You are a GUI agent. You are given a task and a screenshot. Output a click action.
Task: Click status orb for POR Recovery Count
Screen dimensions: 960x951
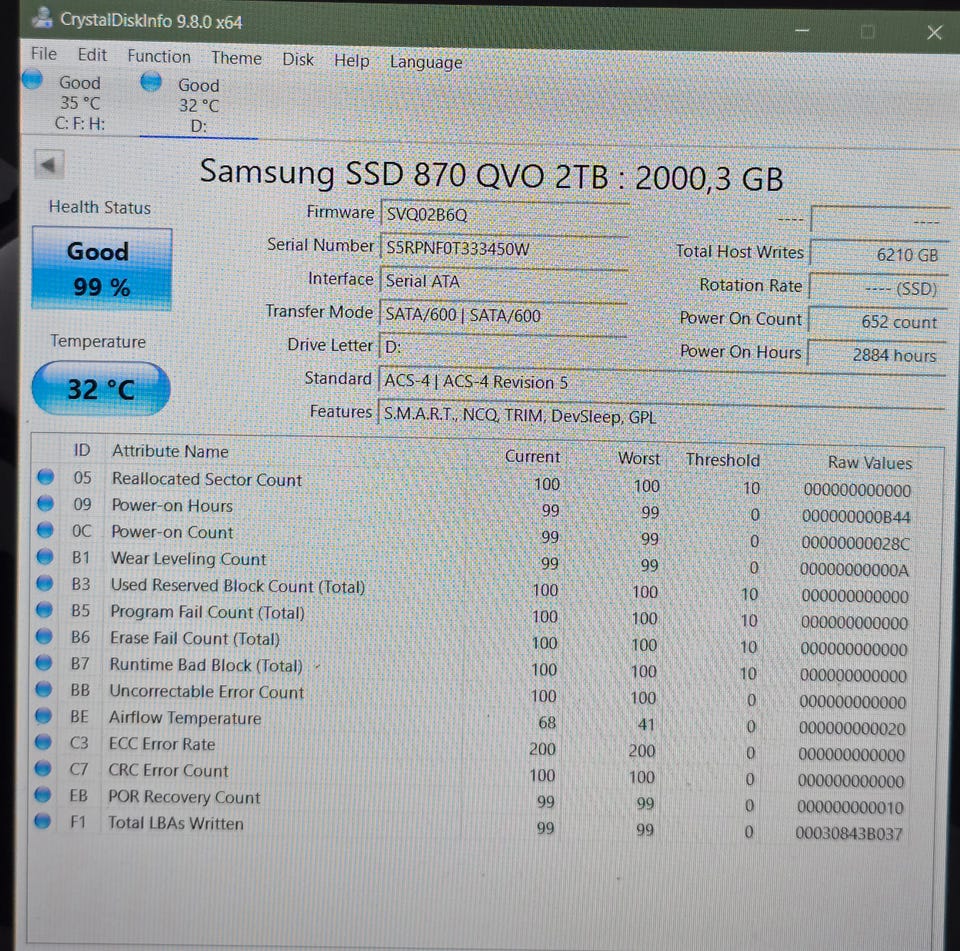pos(43,794)
